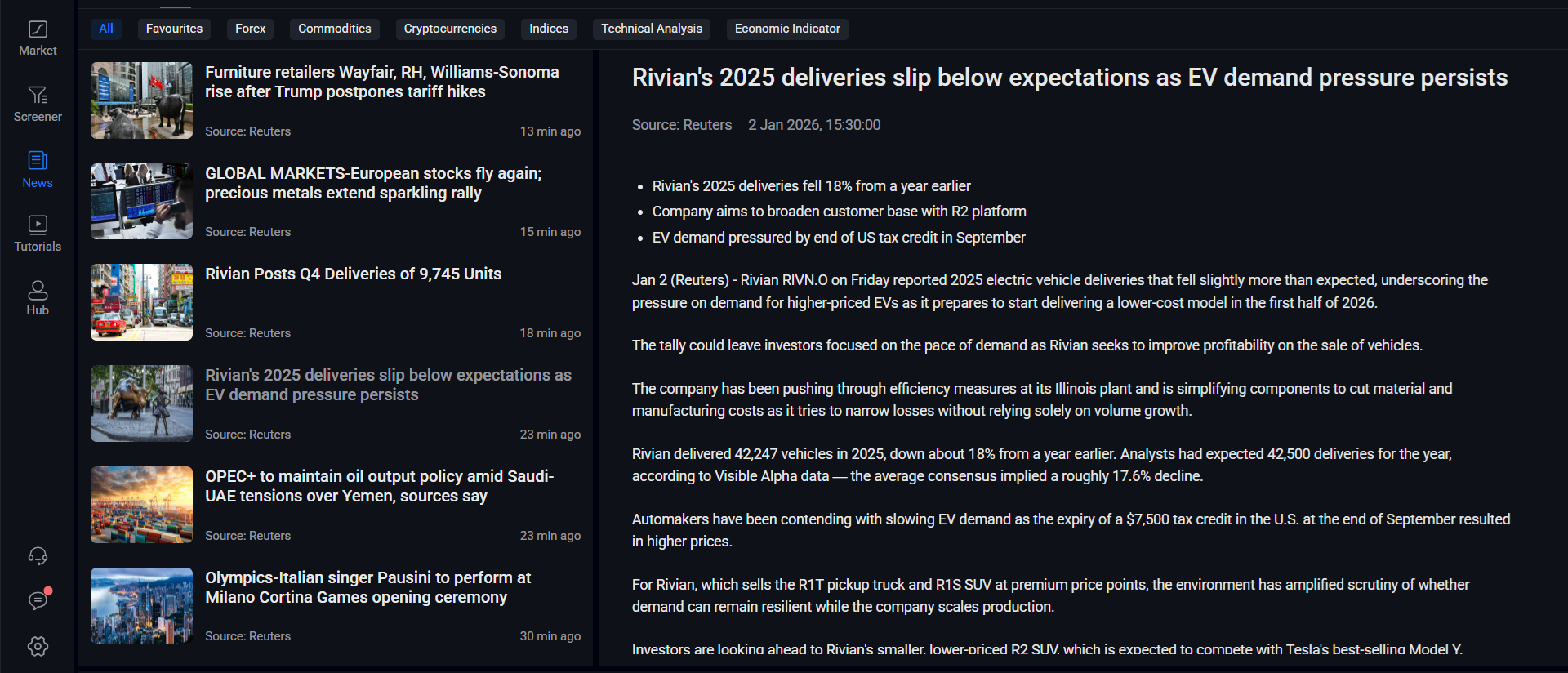This screenshot has height=673, width=1568.
Task: Click the Olympics article city skyline thumbnail
Action: coord(141,605)
